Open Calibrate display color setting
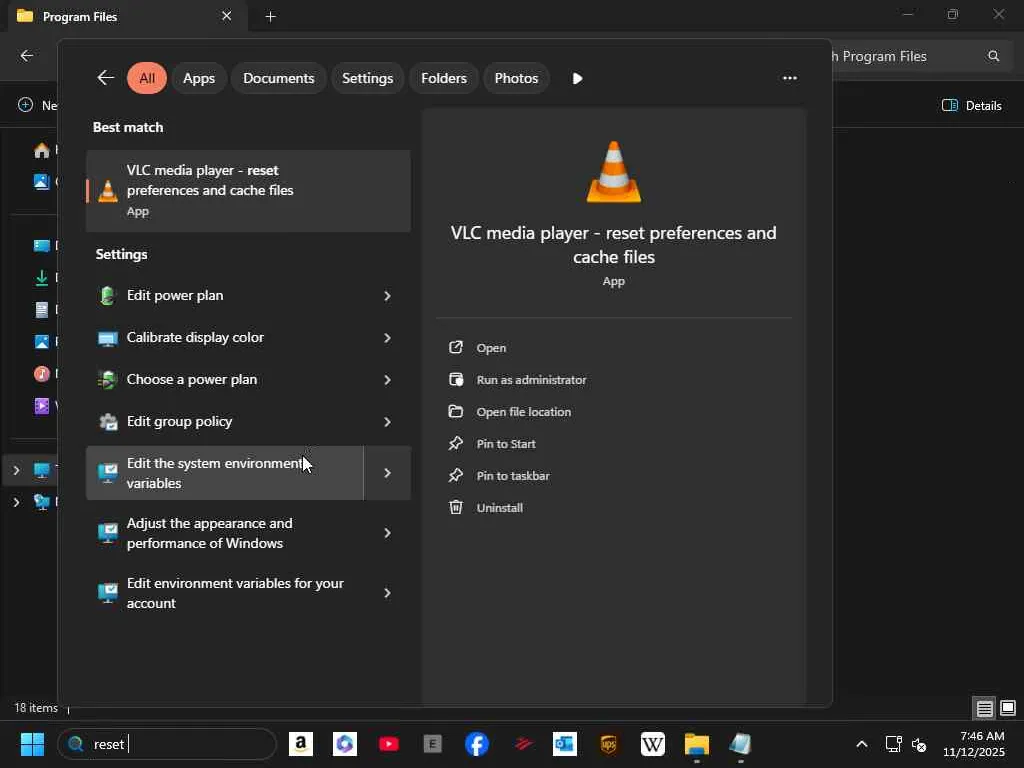 [225, 338]
